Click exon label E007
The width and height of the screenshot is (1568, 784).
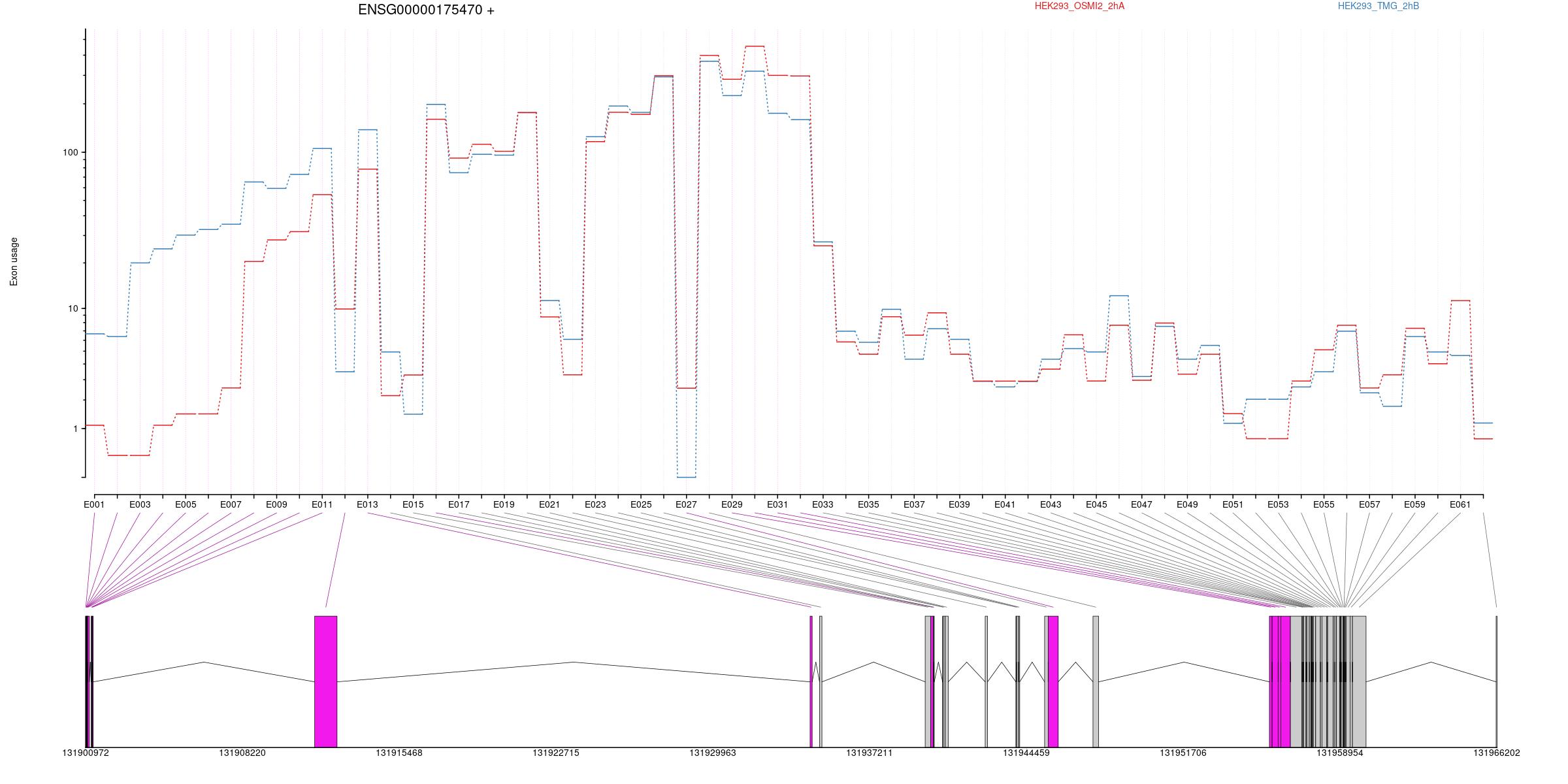(231, 504)
